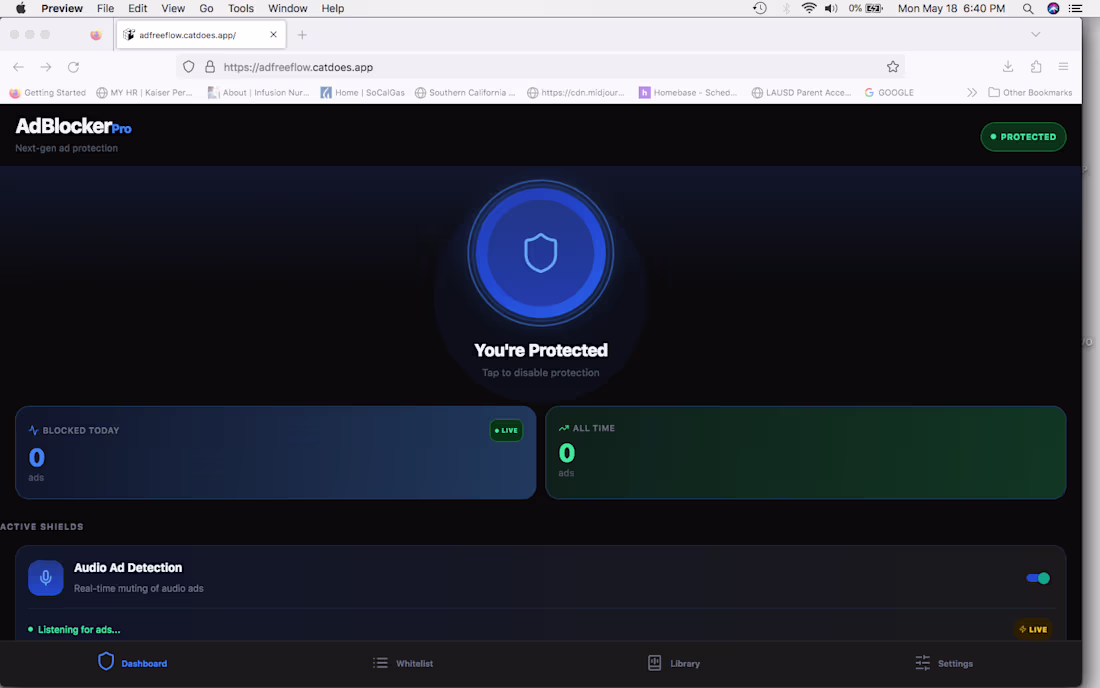The width and height of the screenshot is (1100, 688).
Task: Open the browser hamburger menu
Action: (1064, 67)
